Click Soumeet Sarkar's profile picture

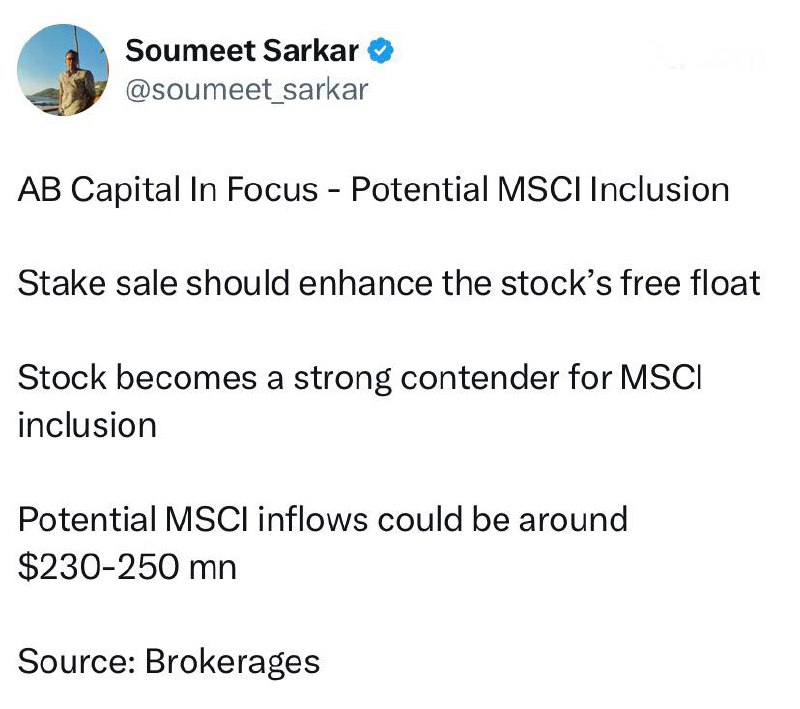pos(65,69)
